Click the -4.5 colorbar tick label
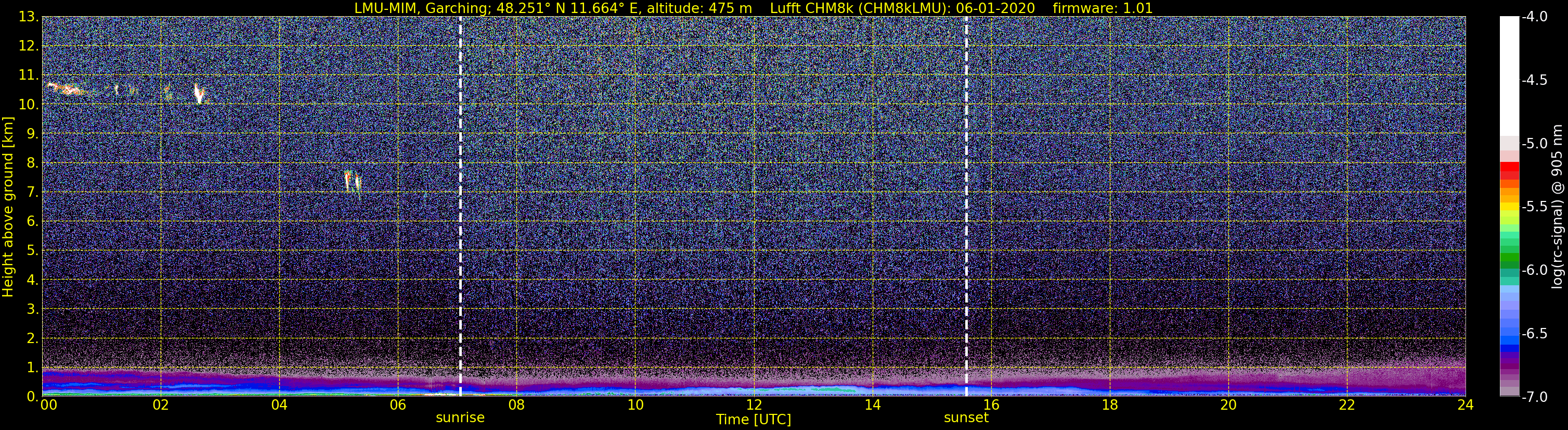This screenshot has width=1568, height=430. pyautogui.click(x=1534, y=80)
